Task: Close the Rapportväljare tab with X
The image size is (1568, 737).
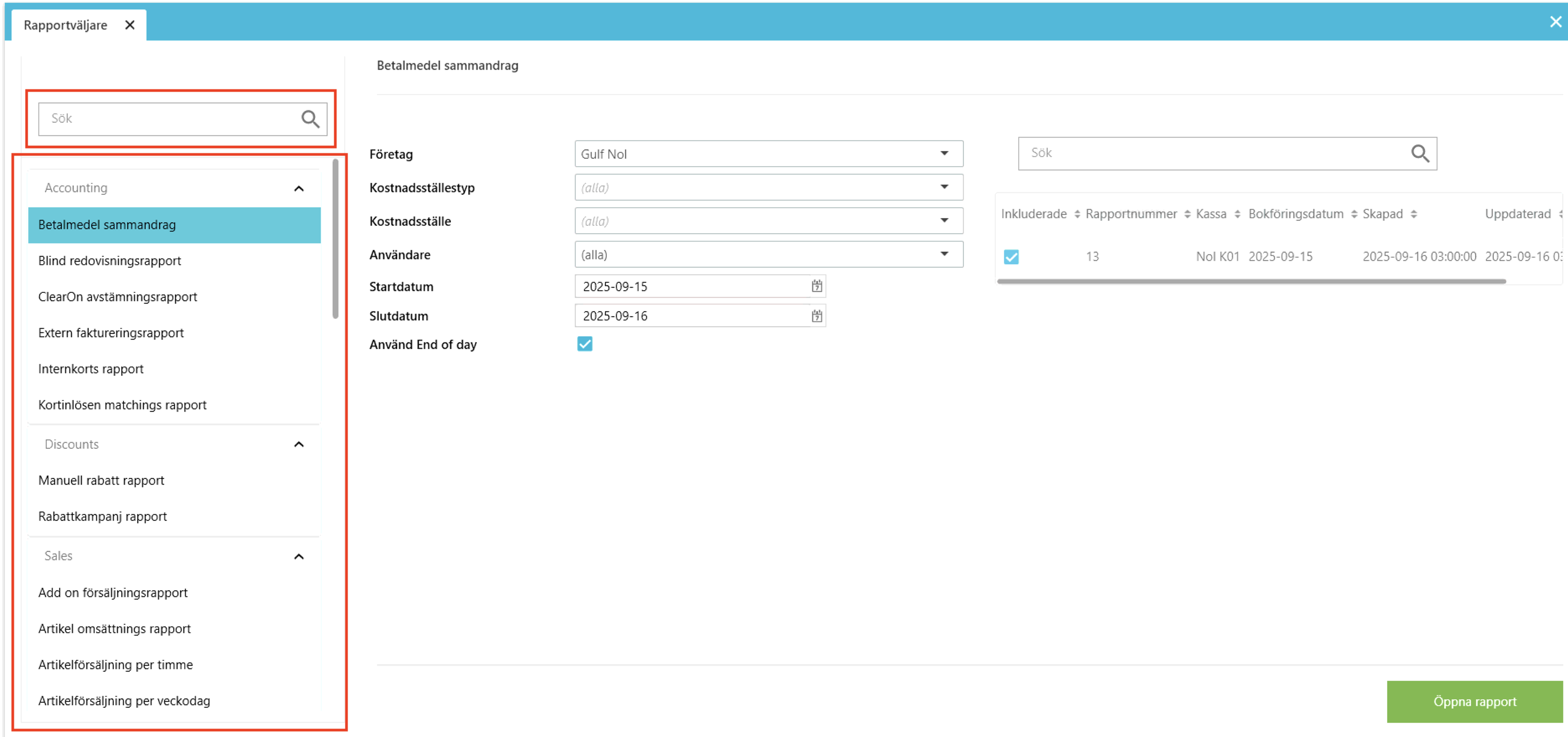Action: click(x=130, y=25)
